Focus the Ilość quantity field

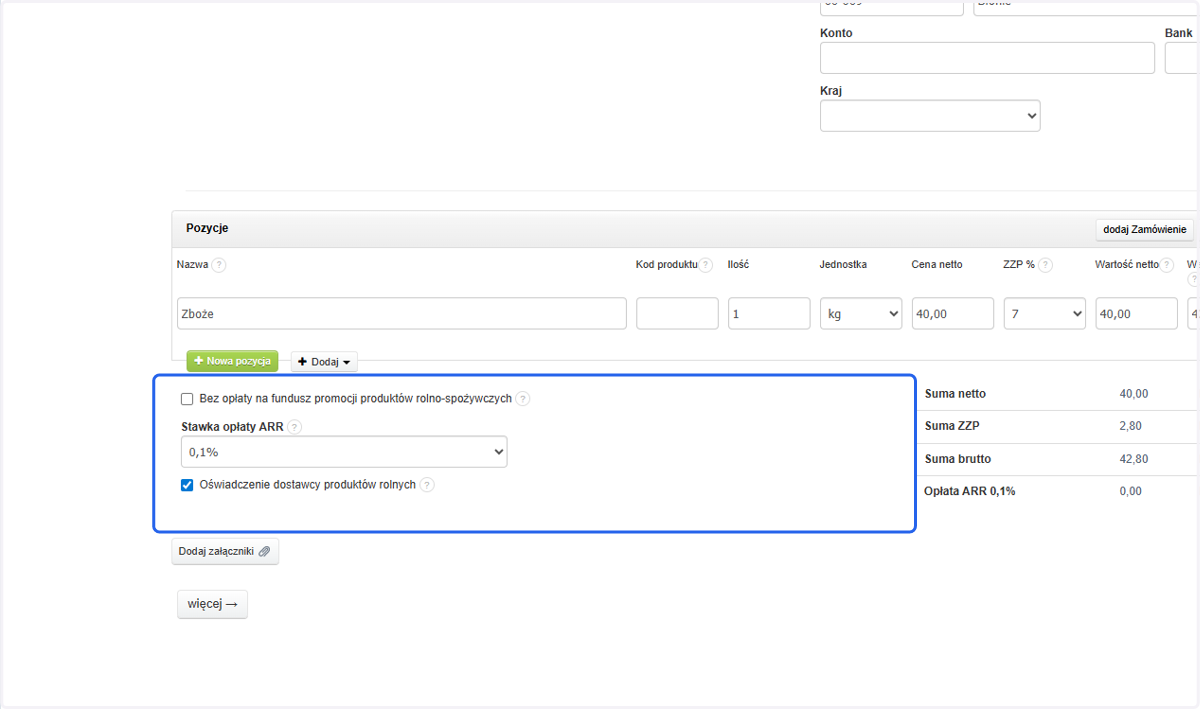(769, 313)
